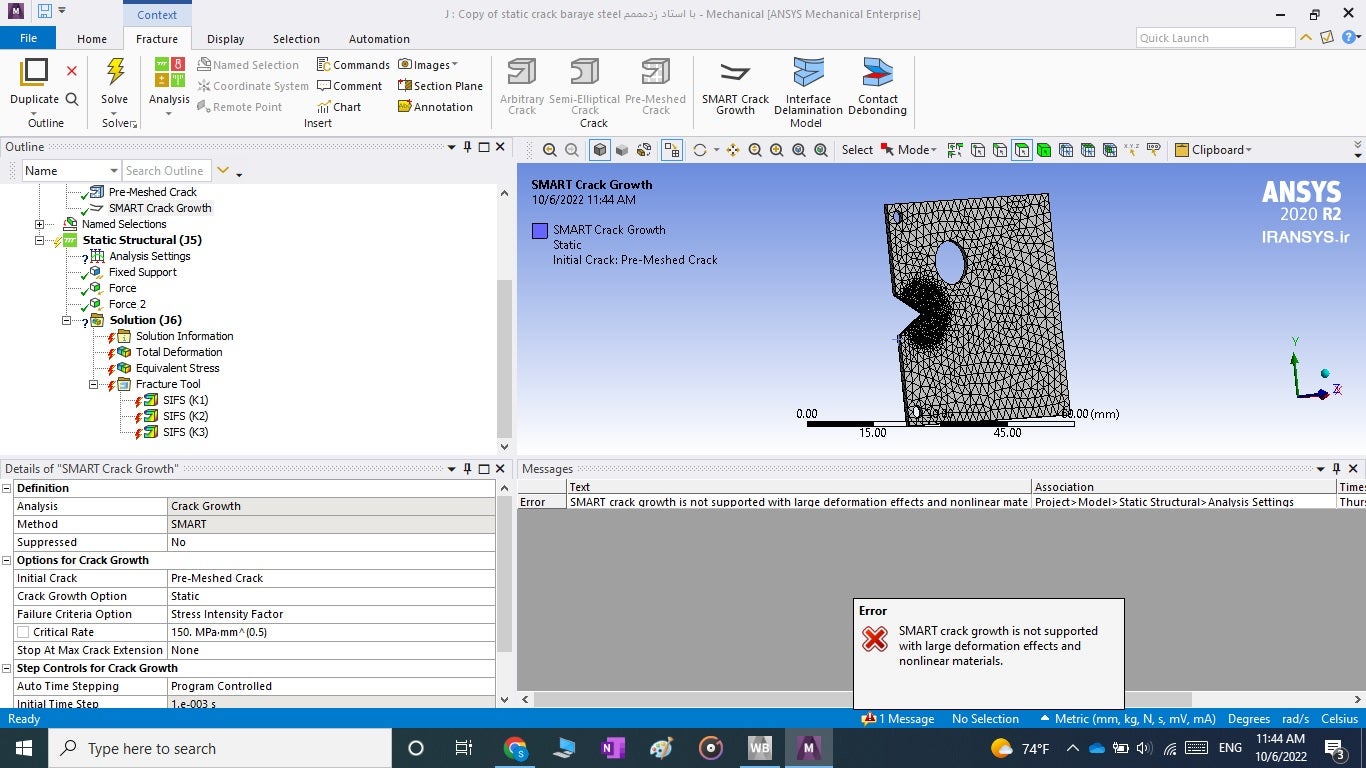The height and width of the screenshot is (768, 1366).
Task: Collapse the Fracture Tool tree node
Action: click(x=94, y=384)
